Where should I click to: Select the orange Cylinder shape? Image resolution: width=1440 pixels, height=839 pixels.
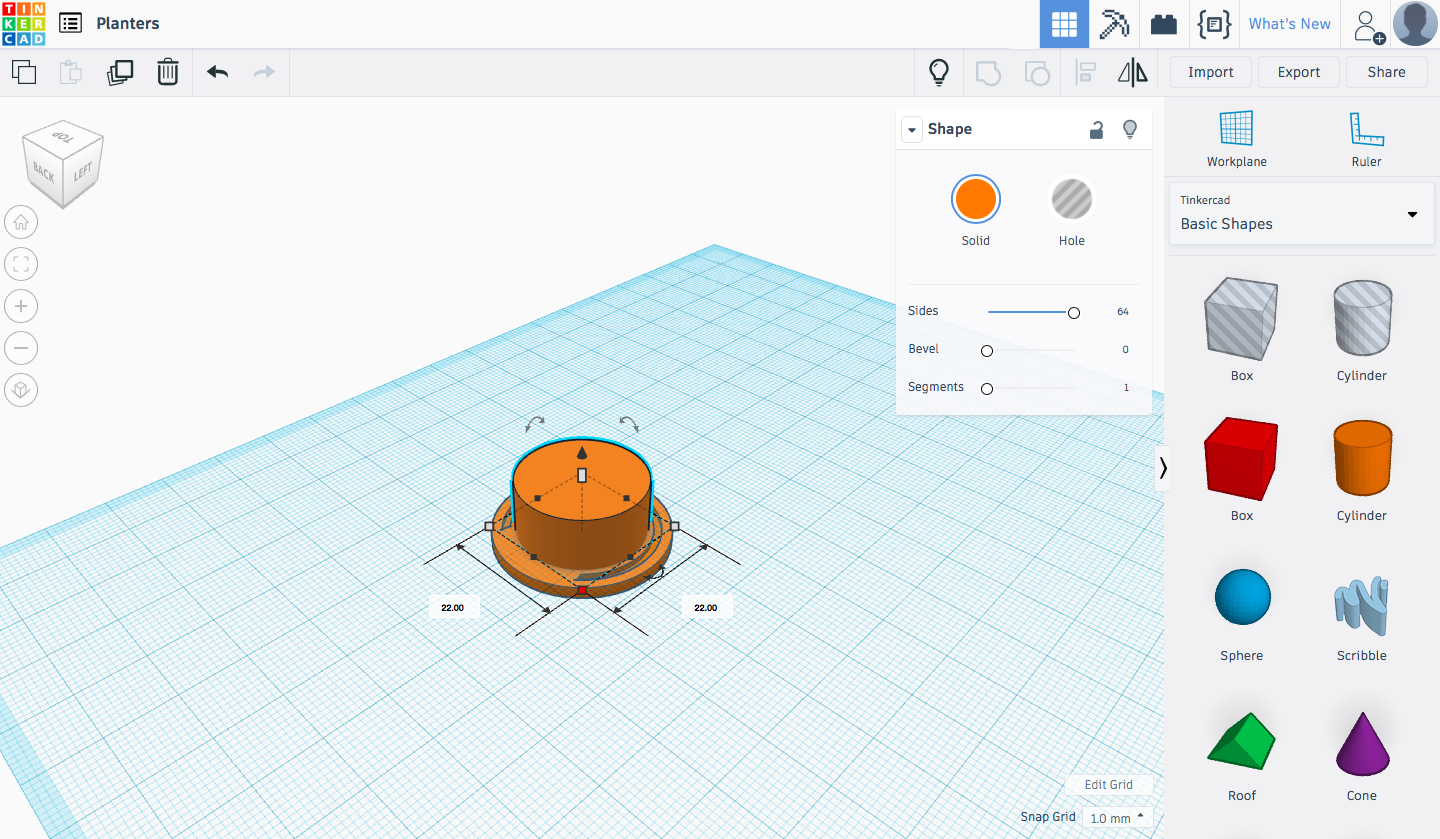tap(1362, 457)
